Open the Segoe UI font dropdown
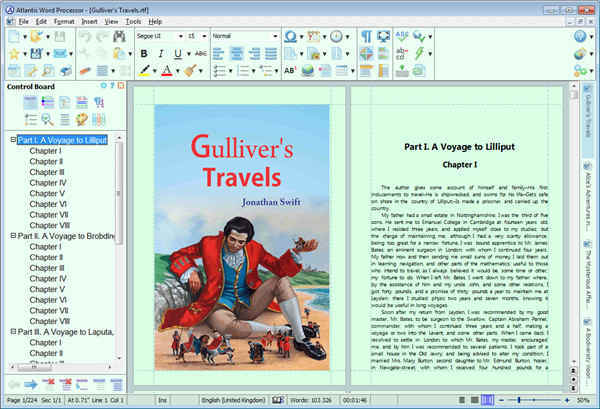This screenshot has width=600, height=409. [181, 36]
